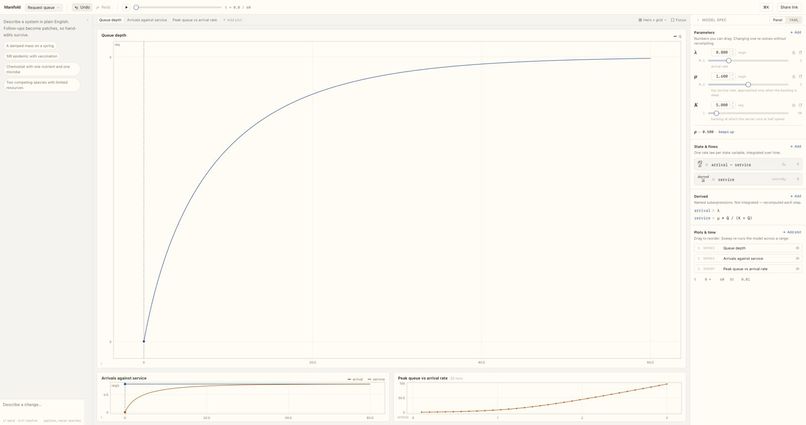The width and height of the screenshot is (806, 425).
Task: Click the served derivative equation row
Action: [x=748, y=179]
